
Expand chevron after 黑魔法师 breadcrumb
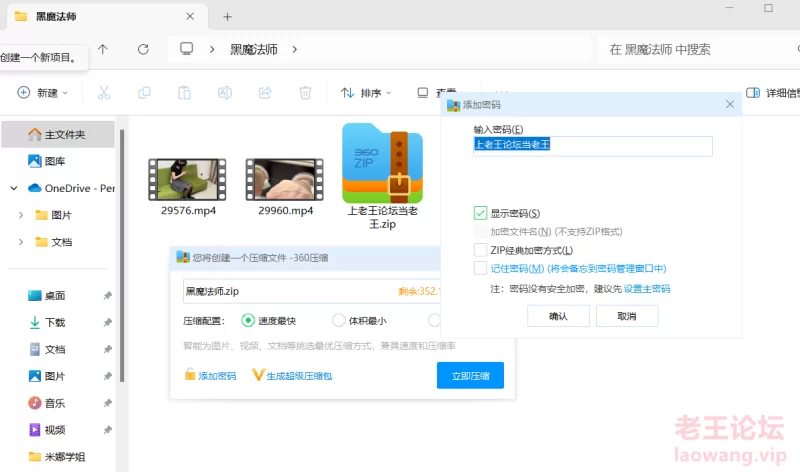294,49
